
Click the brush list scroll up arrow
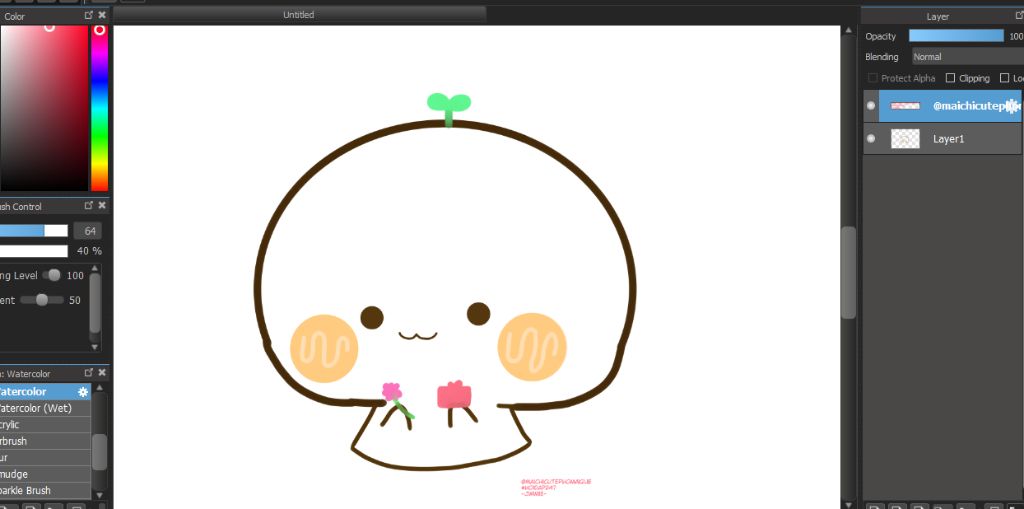(x=99, y=387)
